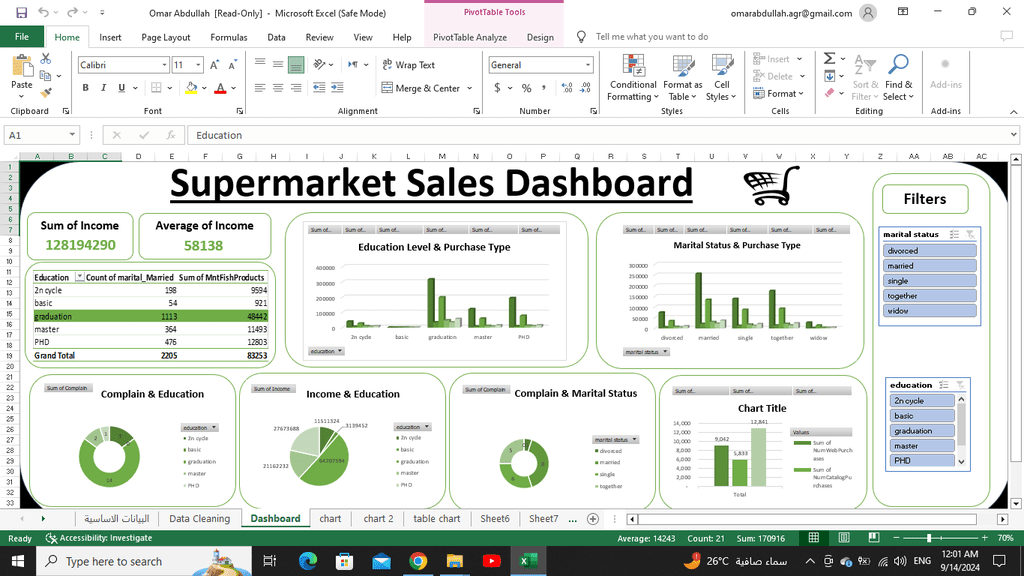Open Find & Select magnifier
This screenshot has width=1024, height=576.
[899, 65]
